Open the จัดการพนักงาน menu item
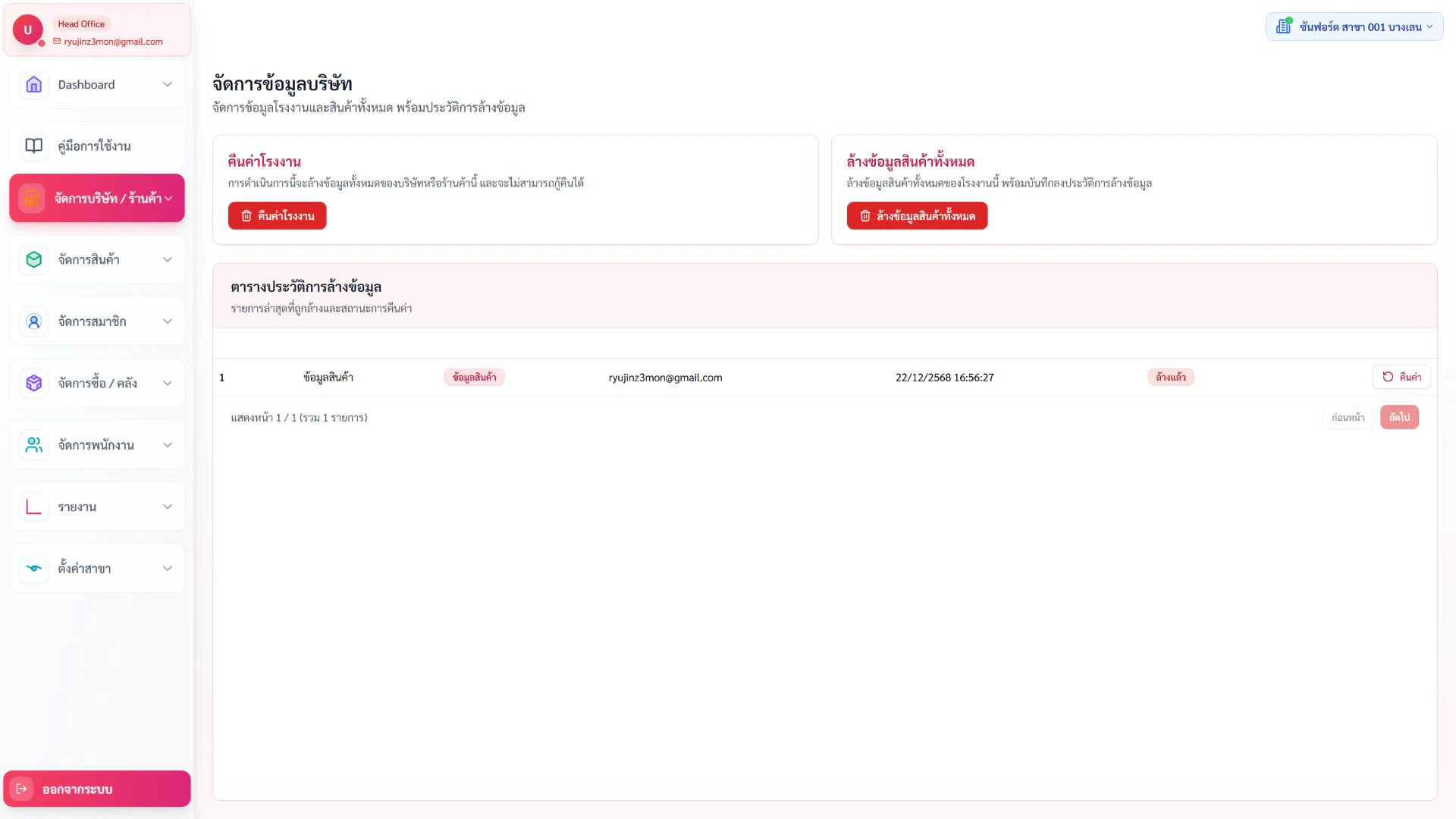The width and height of the screenshot is (1456, 819). coord(97,445)
